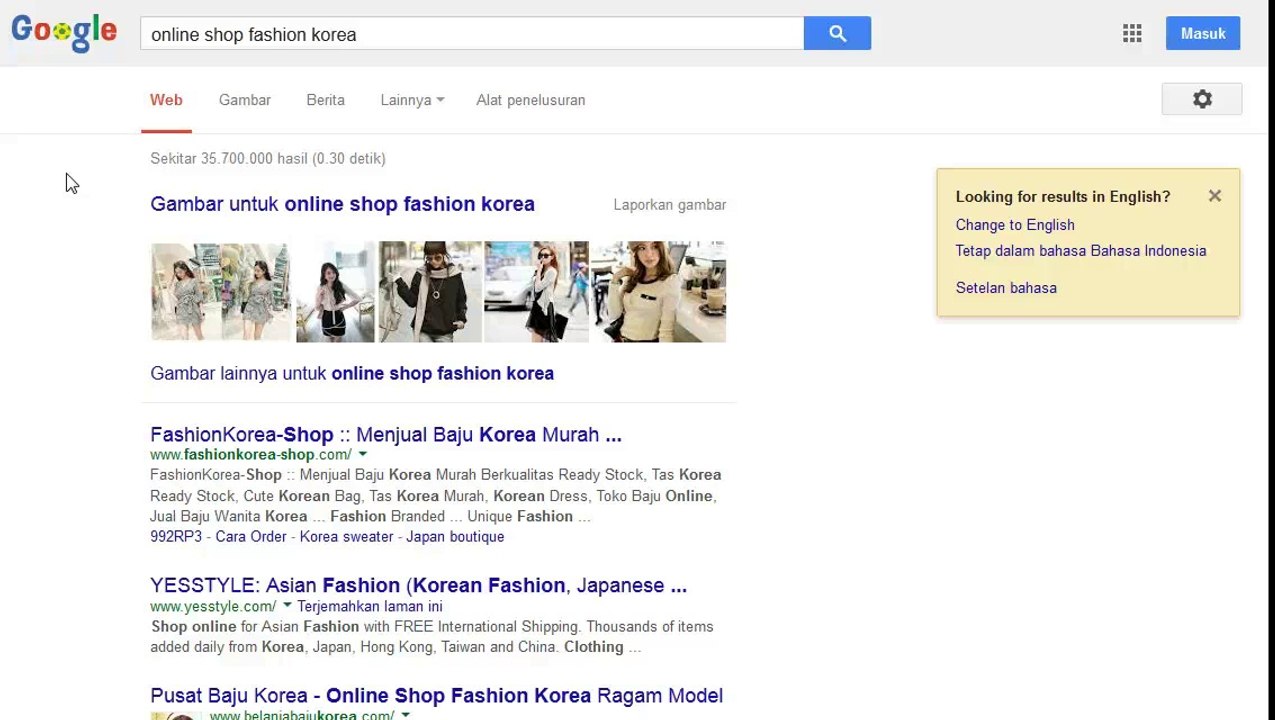The height and width of the screenshot is (720, 1275).
Task: Open dropdown arrow next to fashionkorea-shop.com URL
Action: [363, 455]
